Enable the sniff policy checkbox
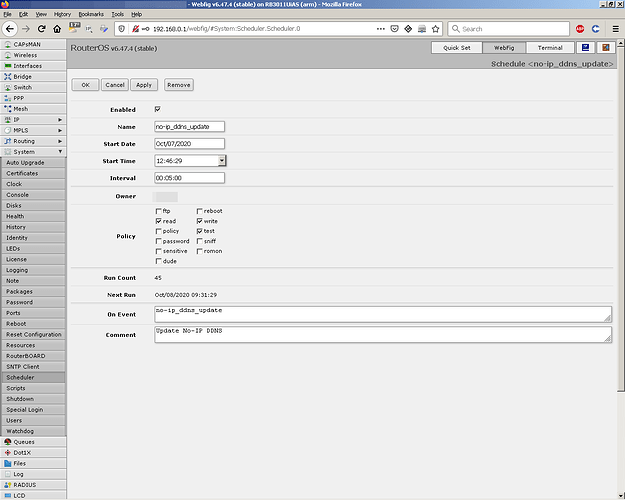Viewport: 625px width, 500px height. pos(200,241)
